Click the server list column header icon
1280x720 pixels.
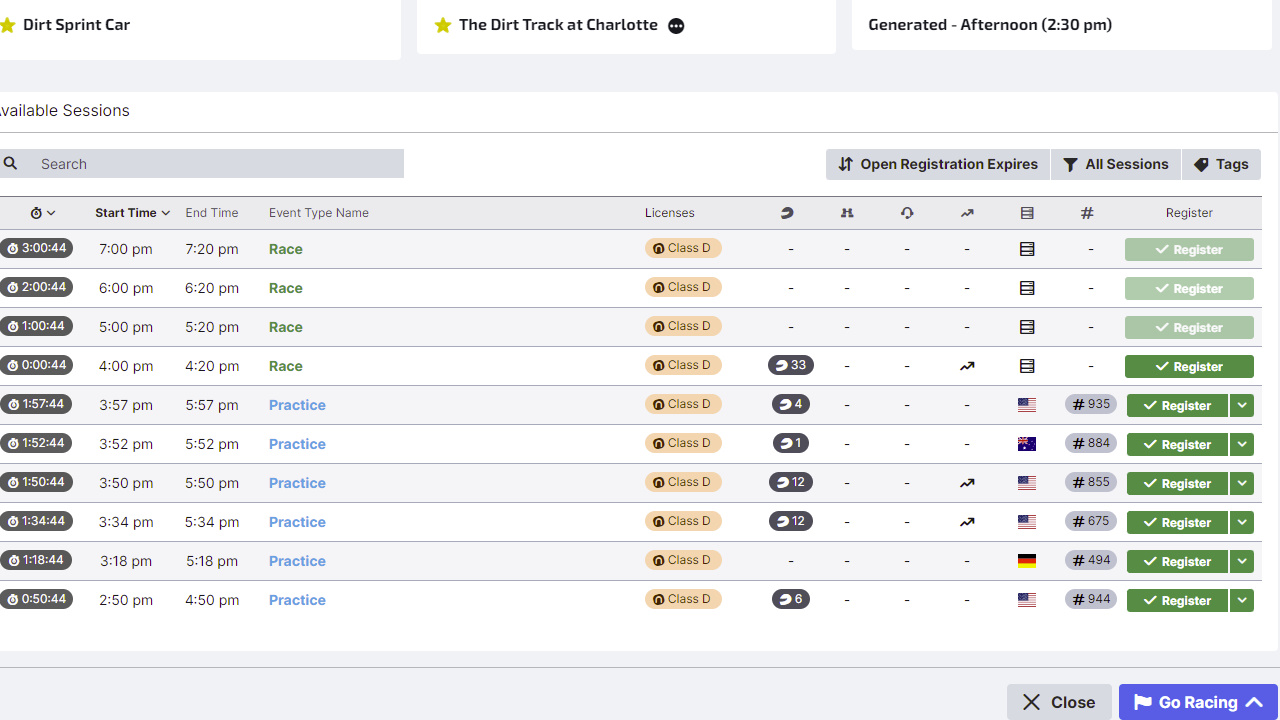[1027, 213]
